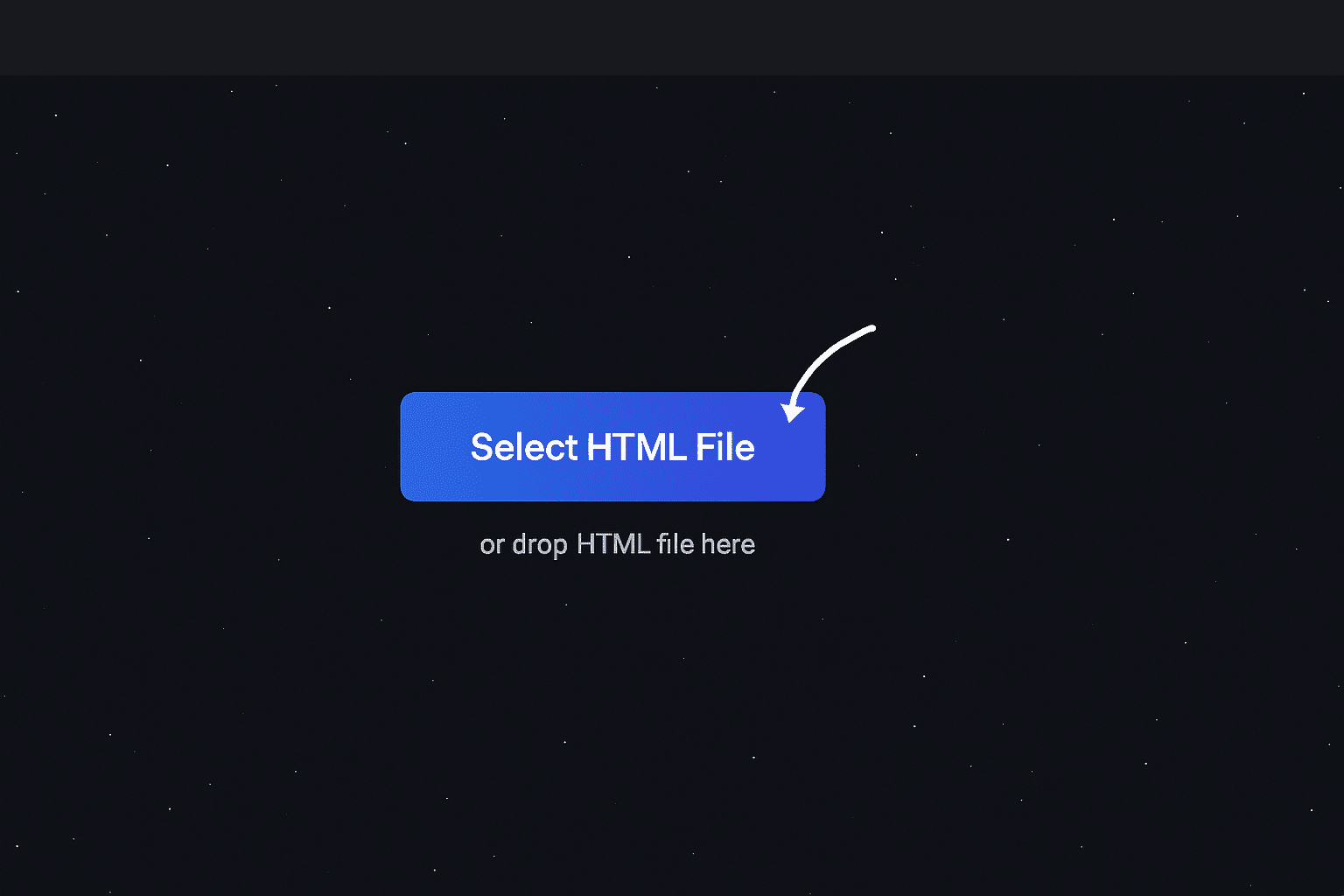Click the word 'File' on the blue button
Viewport: 1344px width, 896px height.
pyautogui.click(x=725, y=447)
